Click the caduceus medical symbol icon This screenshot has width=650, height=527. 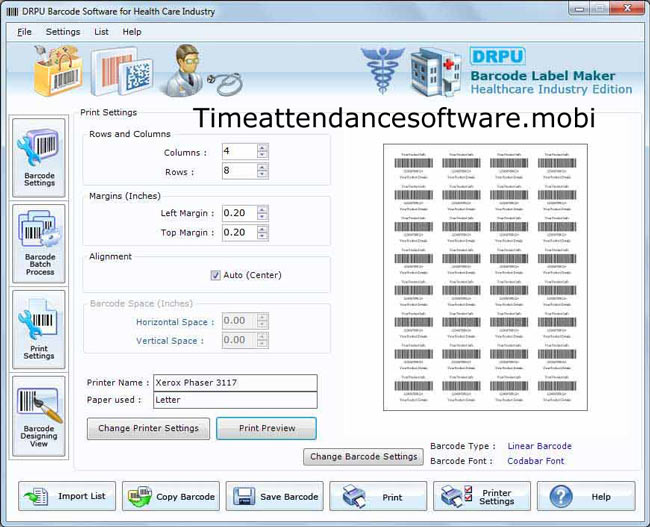pyautogui.click(x=382, y=70)
